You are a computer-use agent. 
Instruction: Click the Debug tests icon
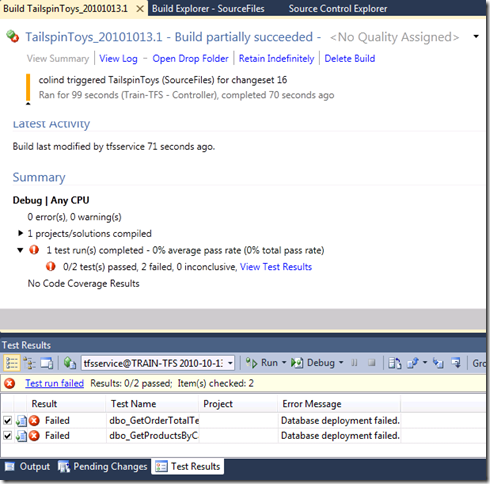pos(297,363)
